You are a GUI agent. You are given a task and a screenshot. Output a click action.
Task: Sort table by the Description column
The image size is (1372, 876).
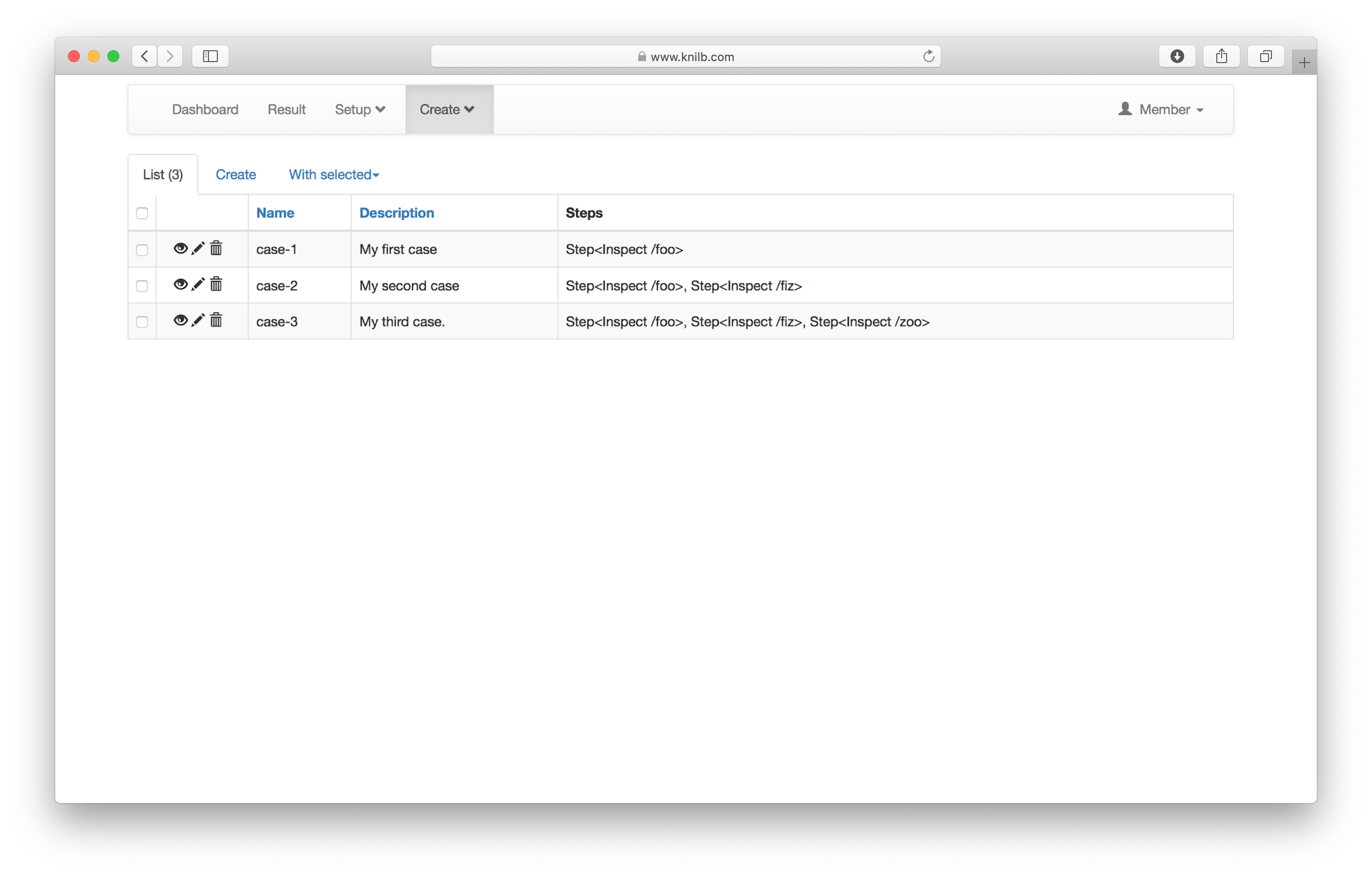(x=397, y=213)
